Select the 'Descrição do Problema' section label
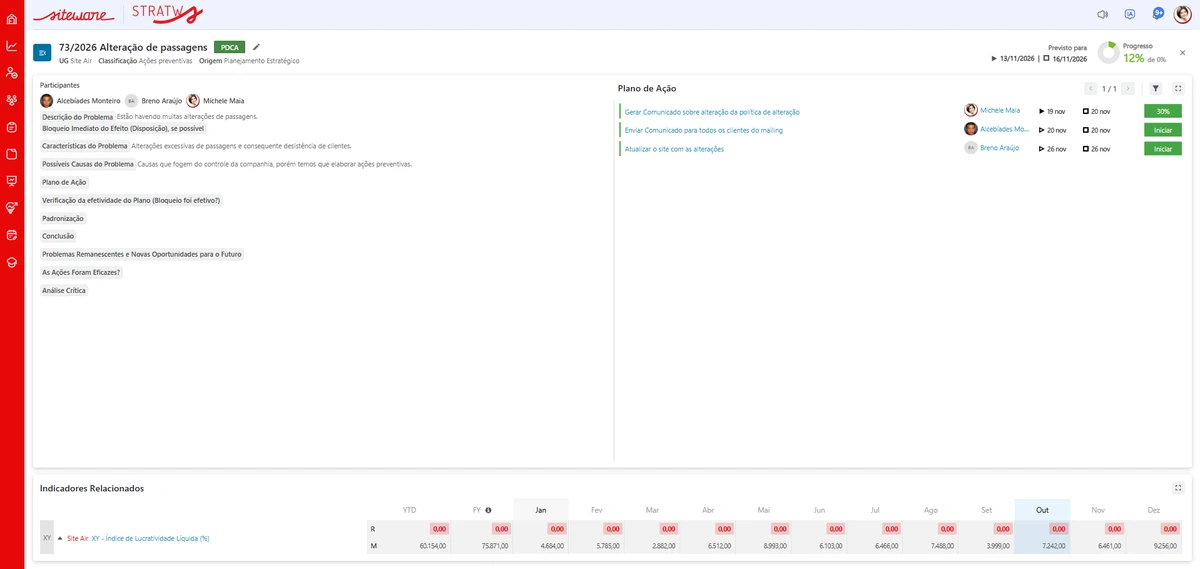Screen dimensions: 1200x569 pyautogui.click(x=77, y=117)
